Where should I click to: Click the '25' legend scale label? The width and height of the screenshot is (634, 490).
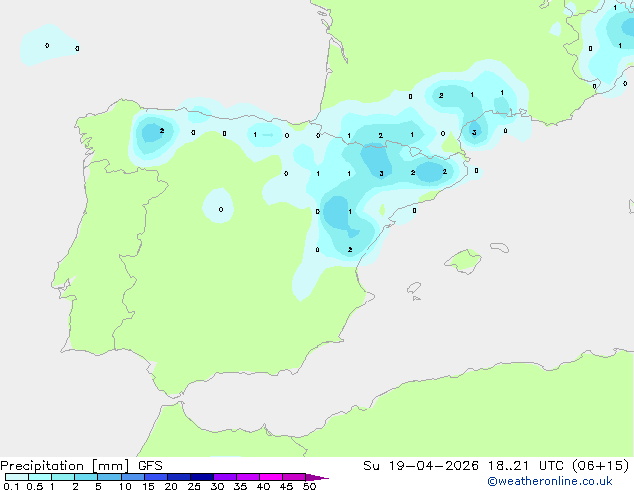click(x=194, y=486)
